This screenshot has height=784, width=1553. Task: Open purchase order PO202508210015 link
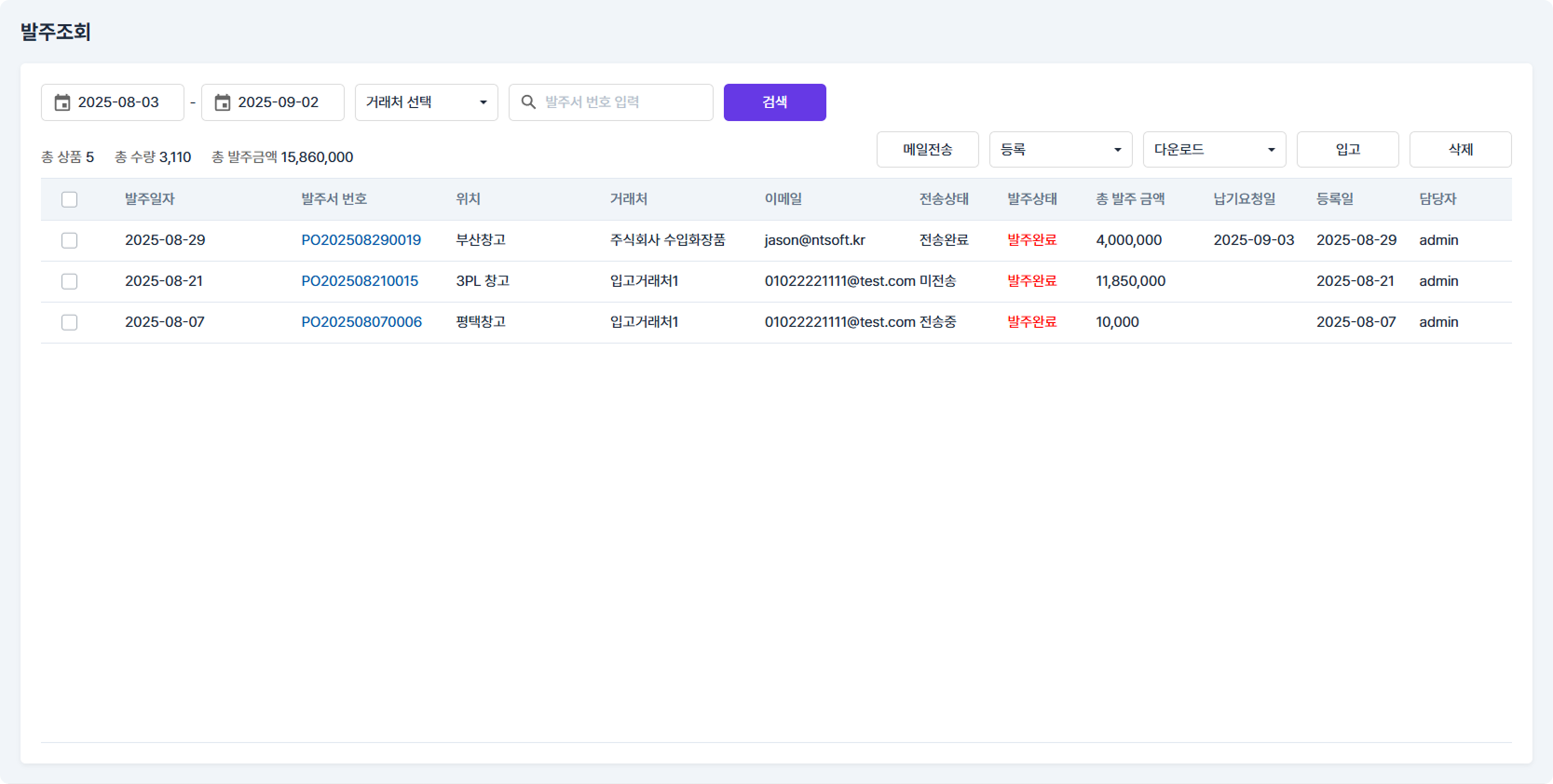coord(360,281)
